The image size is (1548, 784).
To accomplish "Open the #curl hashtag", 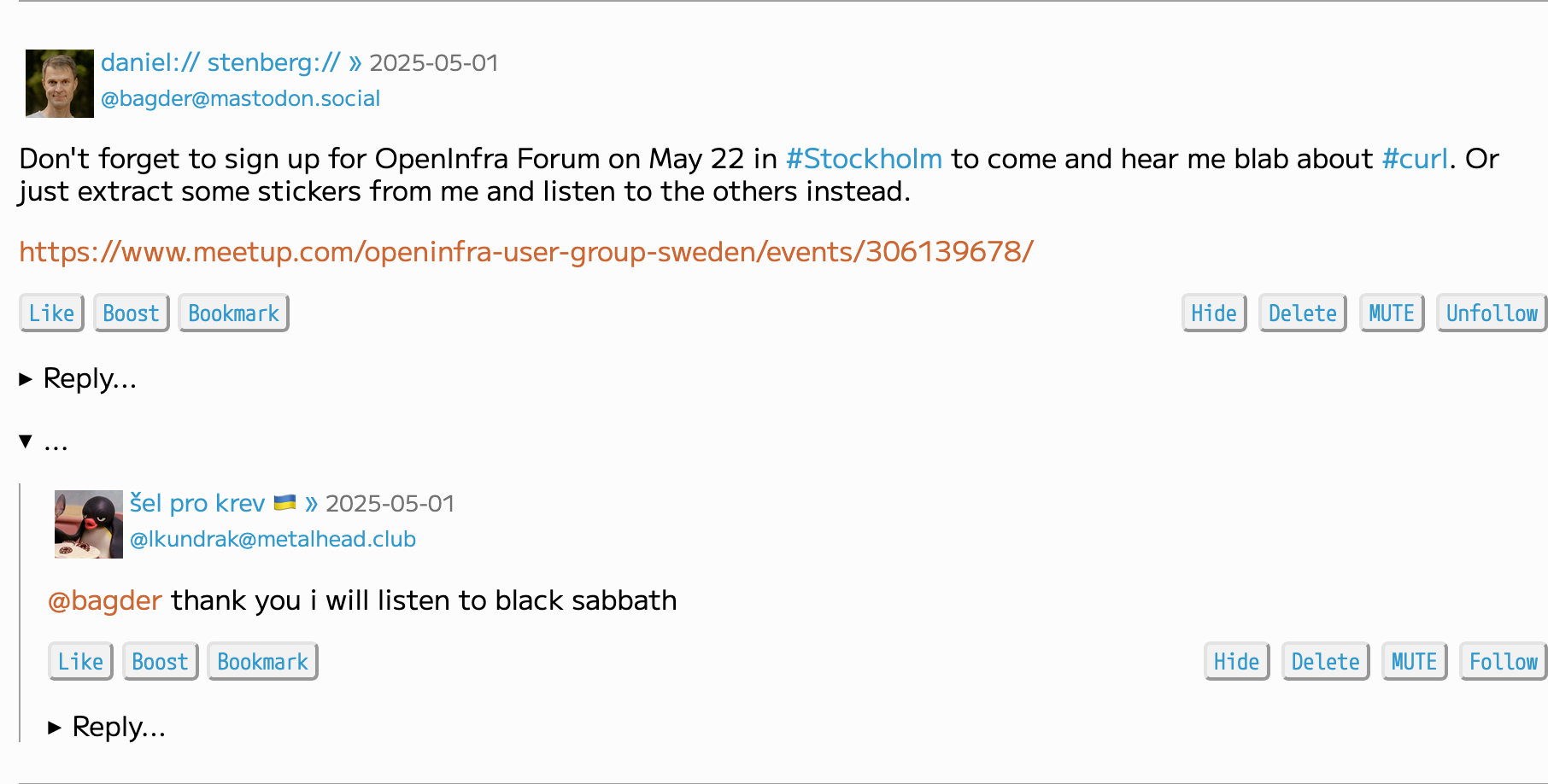I will point(1415,159).
